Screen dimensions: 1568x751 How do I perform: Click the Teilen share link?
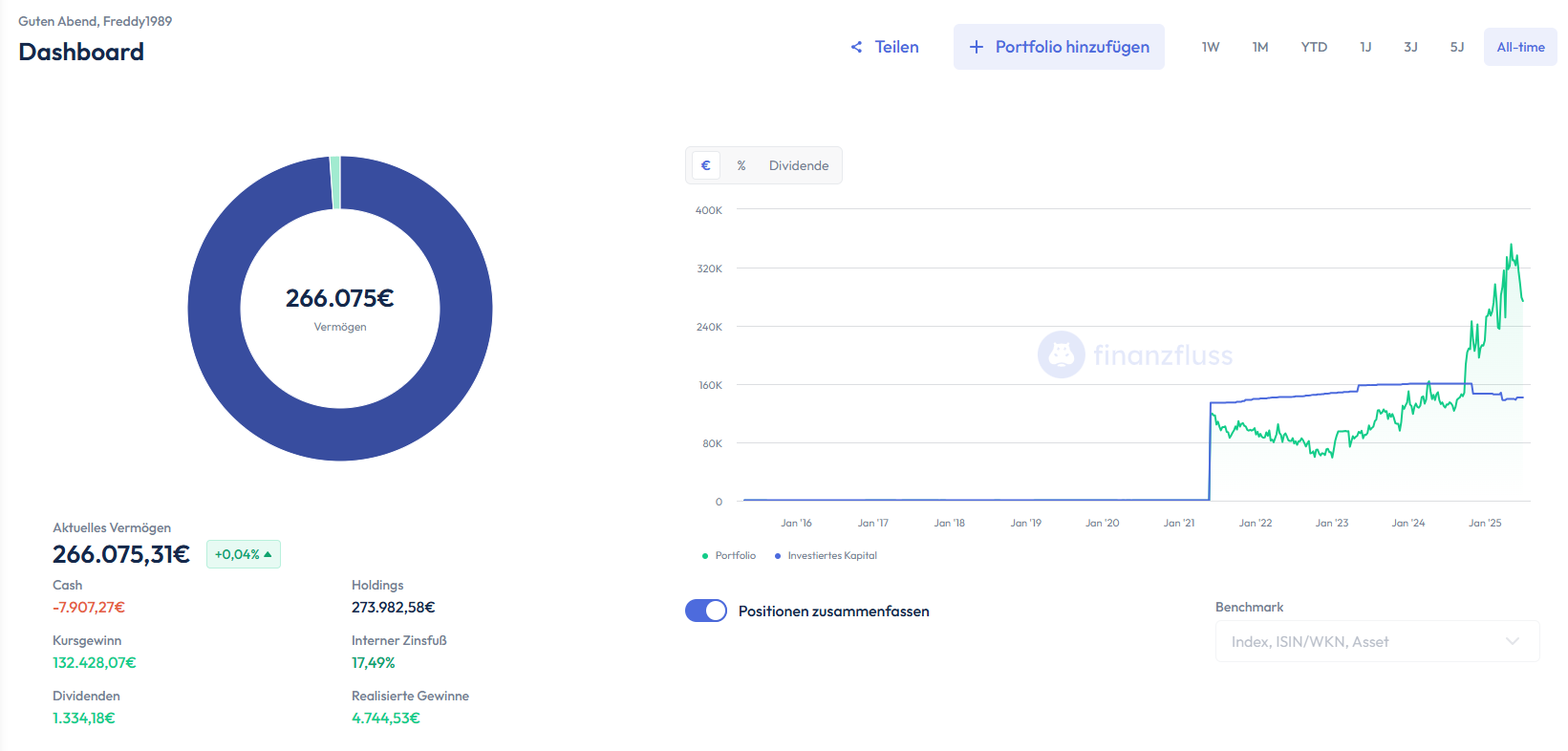click(x=896, y=47)
